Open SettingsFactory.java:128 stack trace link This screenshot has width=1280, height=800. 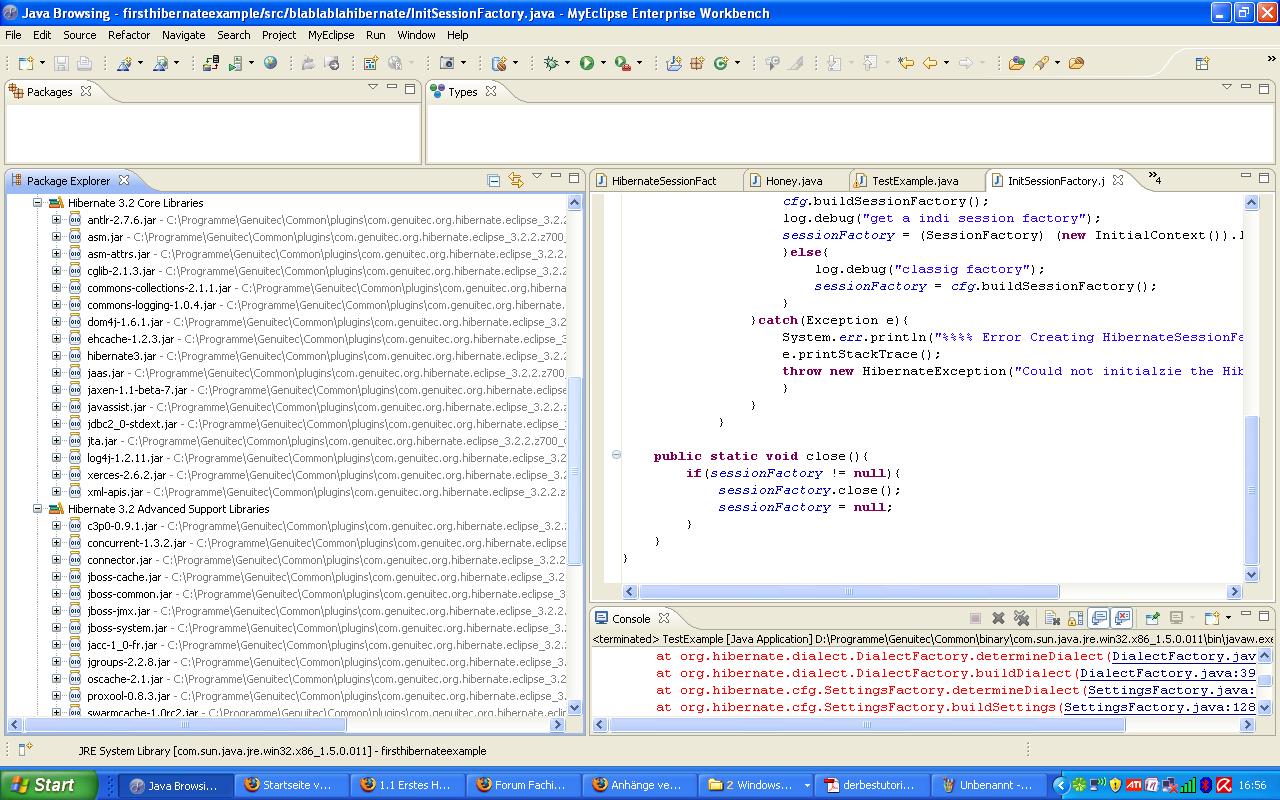click(1160, 707)
